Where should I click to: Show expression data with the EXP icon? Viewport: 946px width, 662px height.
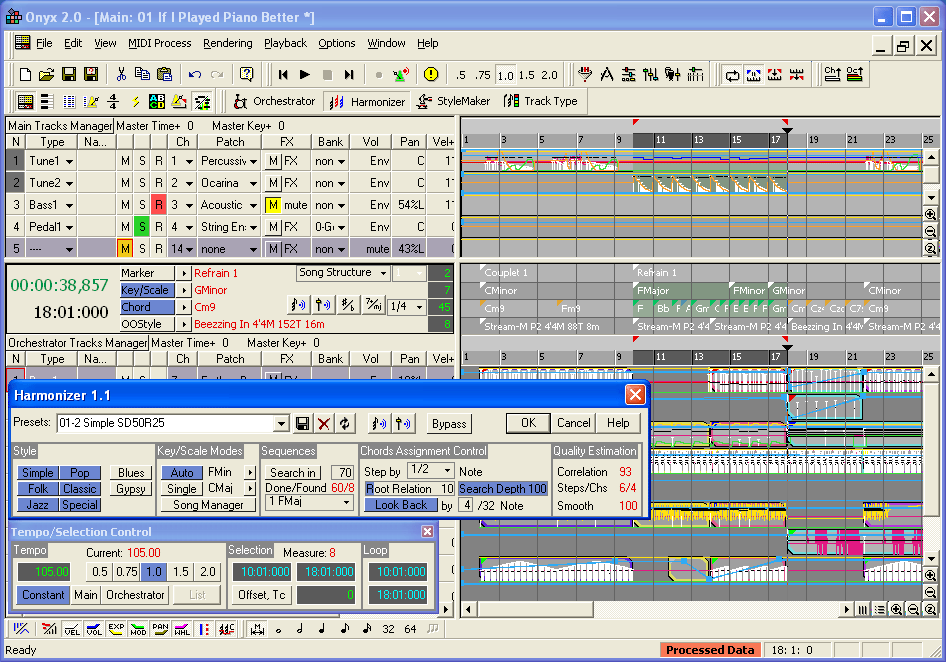(116, 629)
